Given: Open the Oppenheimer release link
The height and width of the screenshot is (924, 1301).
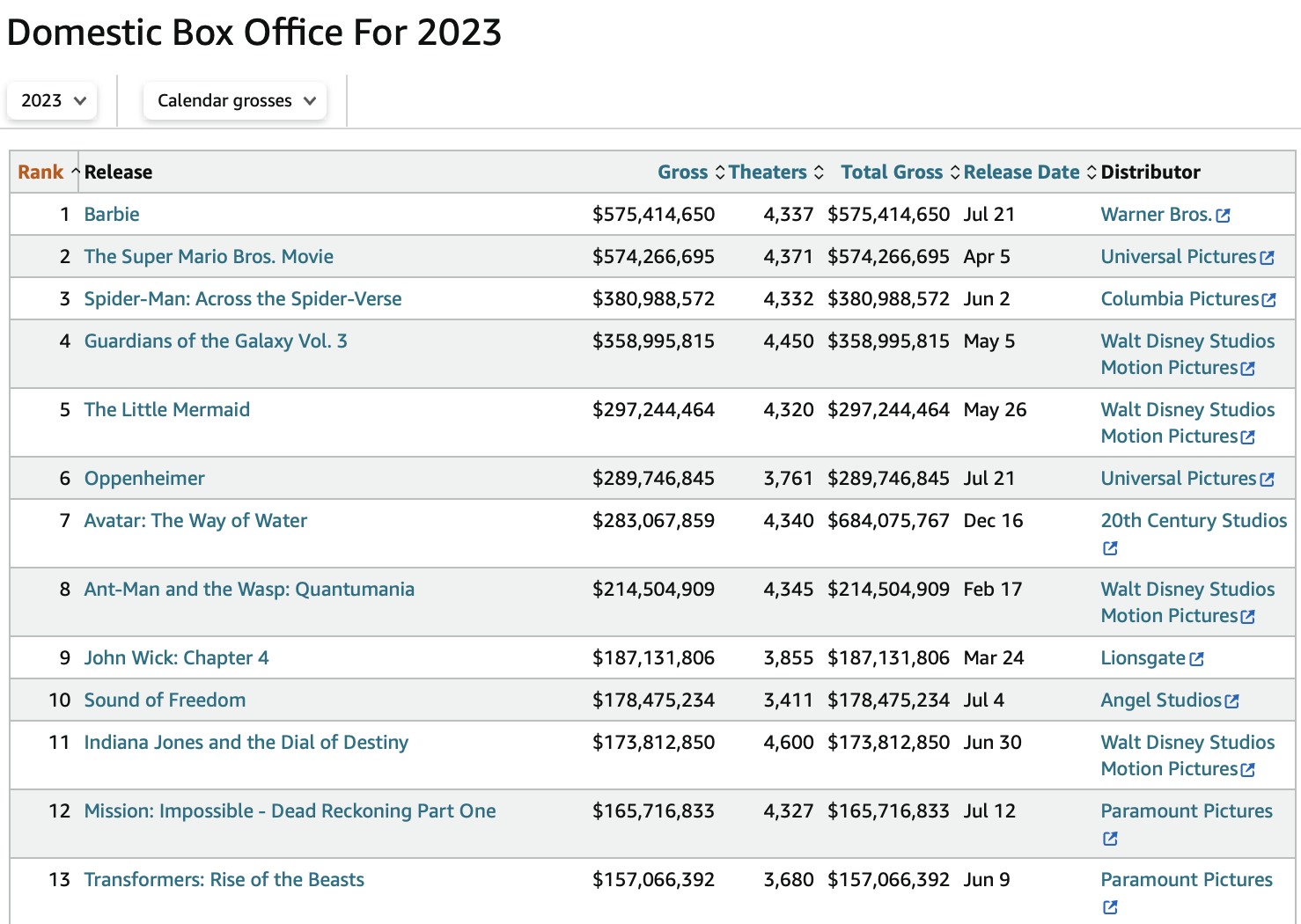Looking at the screenshot, I should (144, 478).
